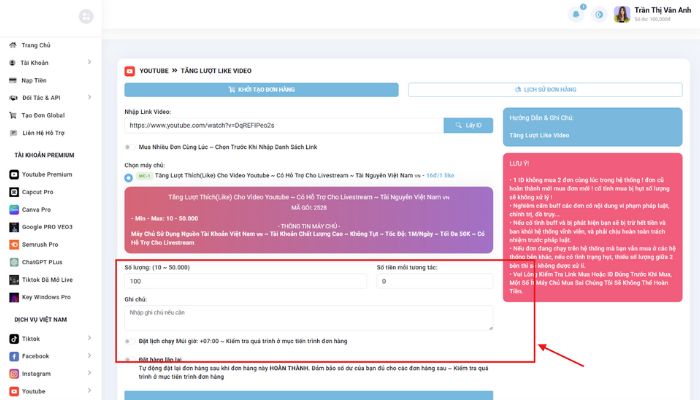
Task: Expand the Instagram services chevron
Action: click(89, 373)
